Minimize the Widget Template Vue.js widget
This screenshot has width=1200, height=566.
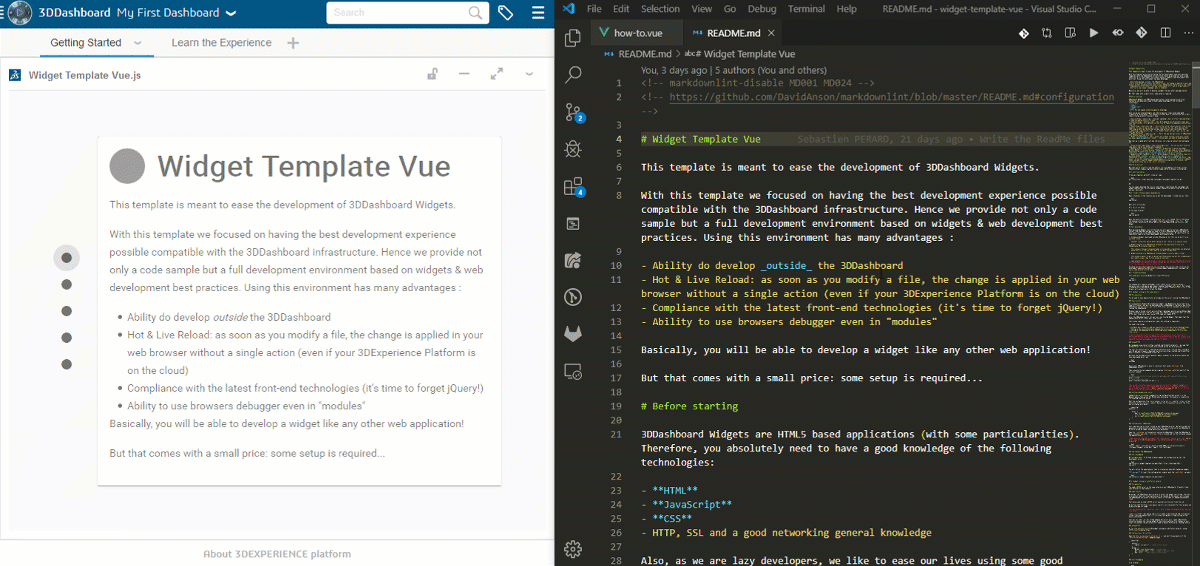tap(464, 74)
